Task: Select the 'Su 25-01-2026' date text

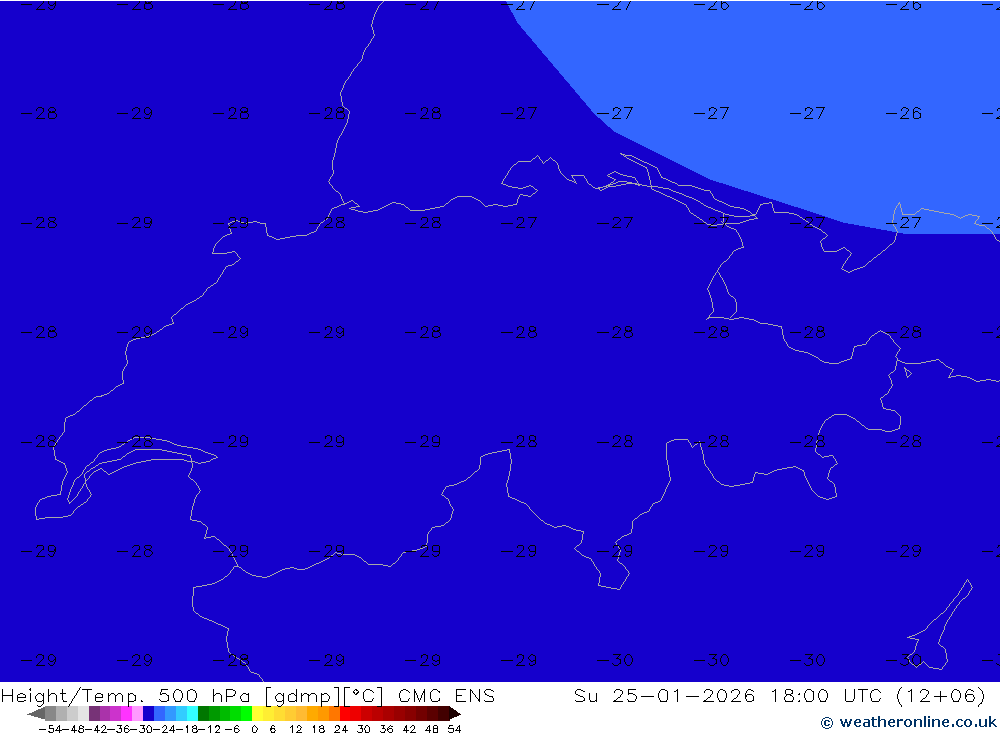Action: (x=664, y=695)
